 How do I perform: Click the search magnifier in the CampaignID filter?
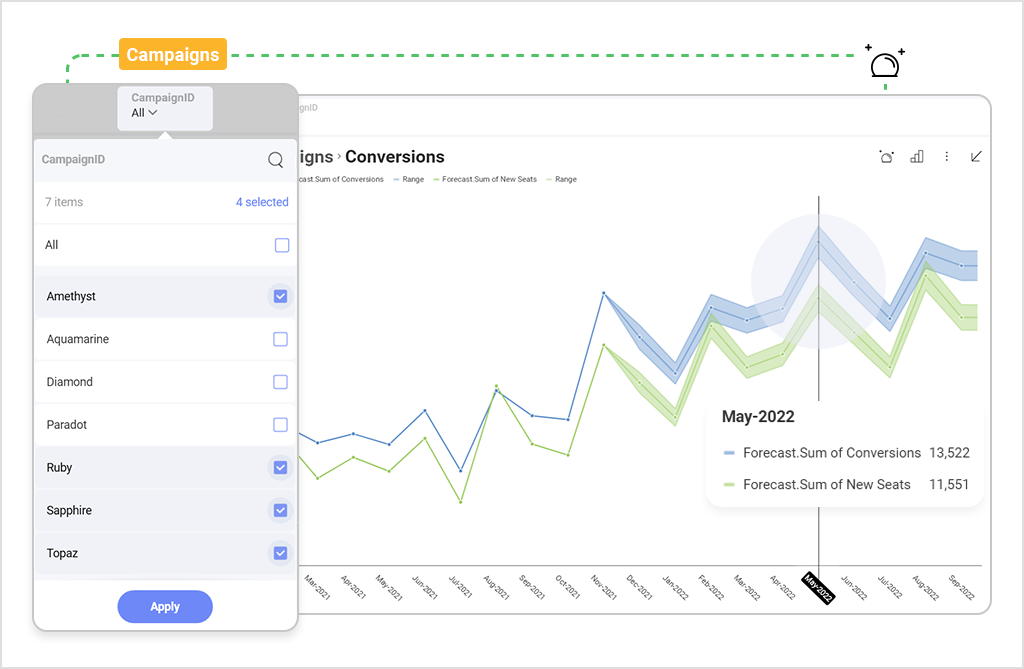click(x=275, y=159)
